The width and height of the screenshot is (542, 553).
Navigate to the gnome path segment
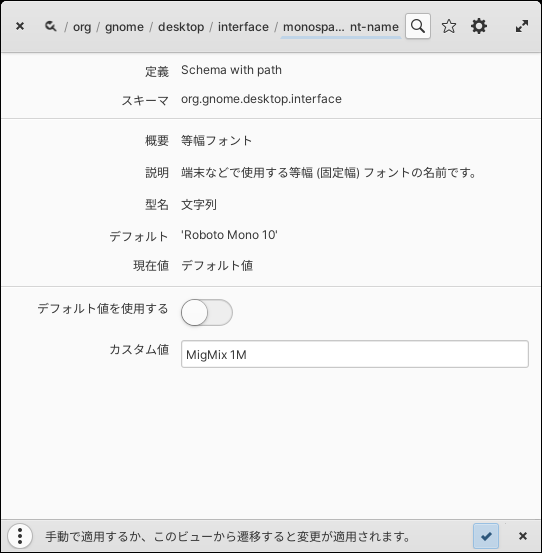tap(124, 27)
